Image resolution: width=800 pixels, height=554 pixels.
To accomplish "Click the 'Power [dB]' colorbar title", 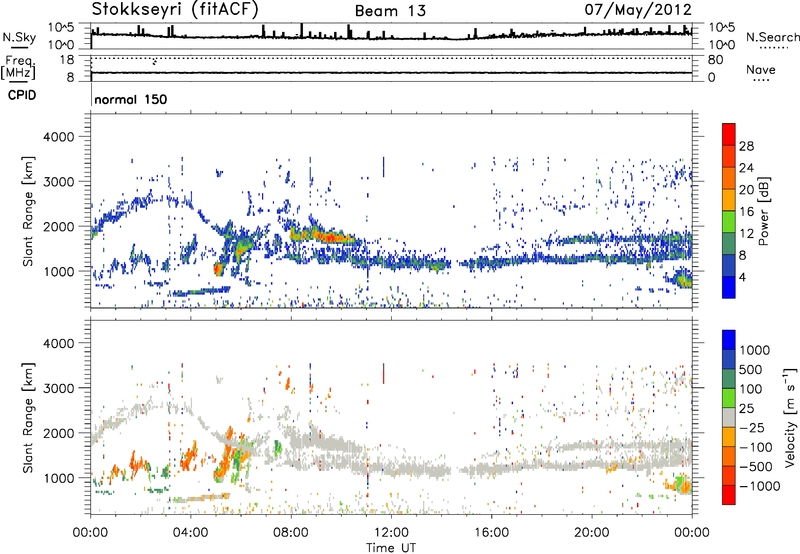I will tap(763, 211).
